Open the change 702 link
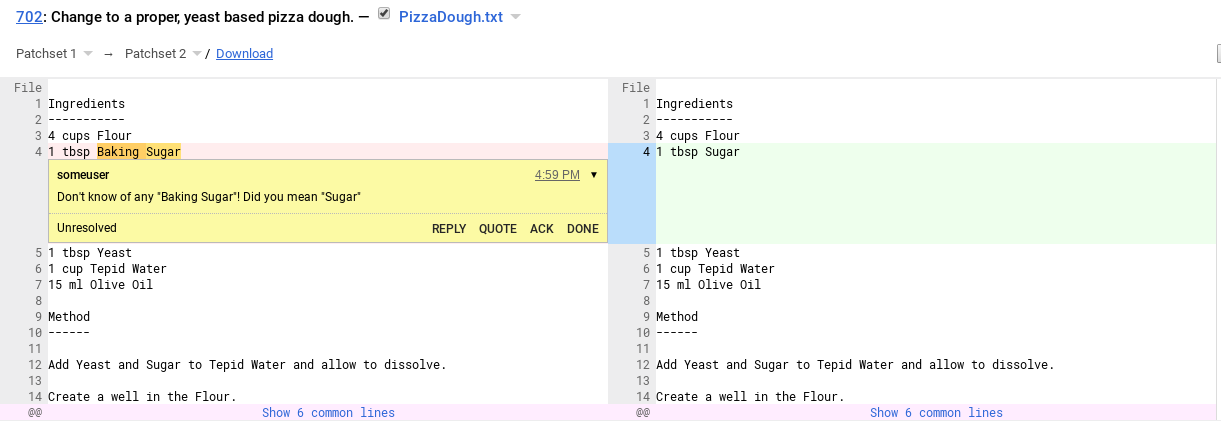This screenshot has height=421, width=1221. (x=29, y=18)
